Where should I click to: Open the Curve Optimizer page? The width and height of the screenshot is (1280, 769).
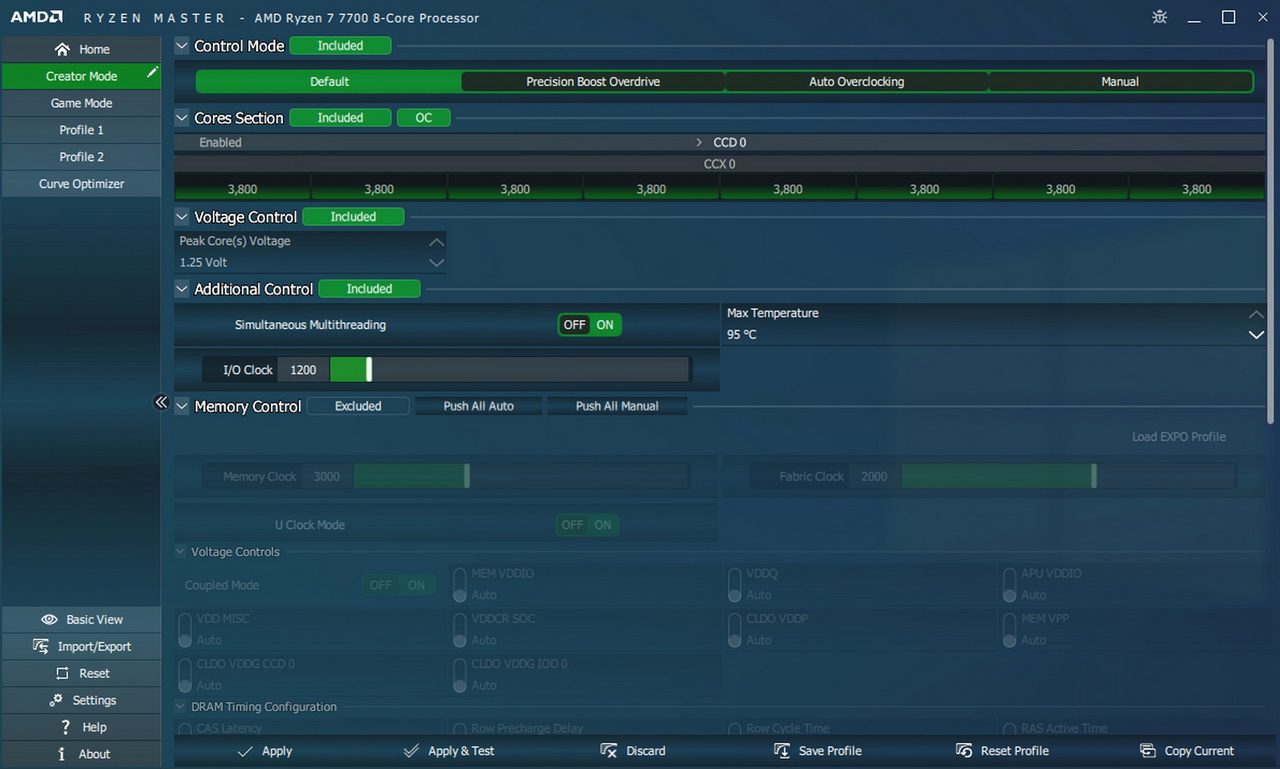tap(81, 184)
